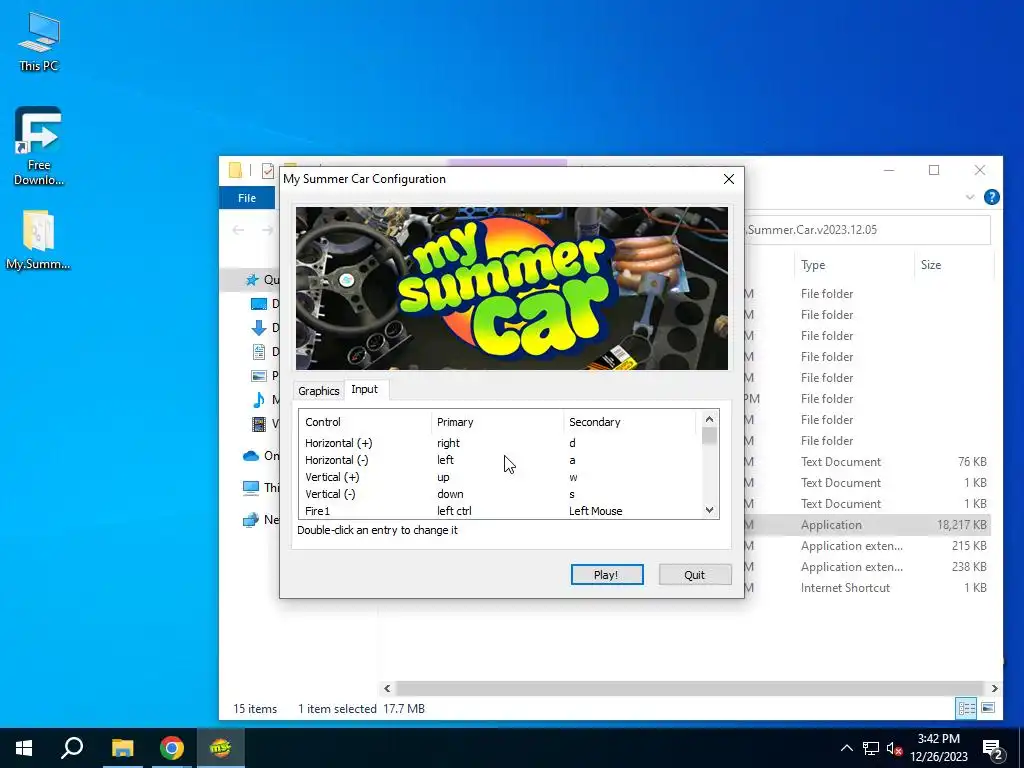Open File Explorer help icon

[991, 197]
